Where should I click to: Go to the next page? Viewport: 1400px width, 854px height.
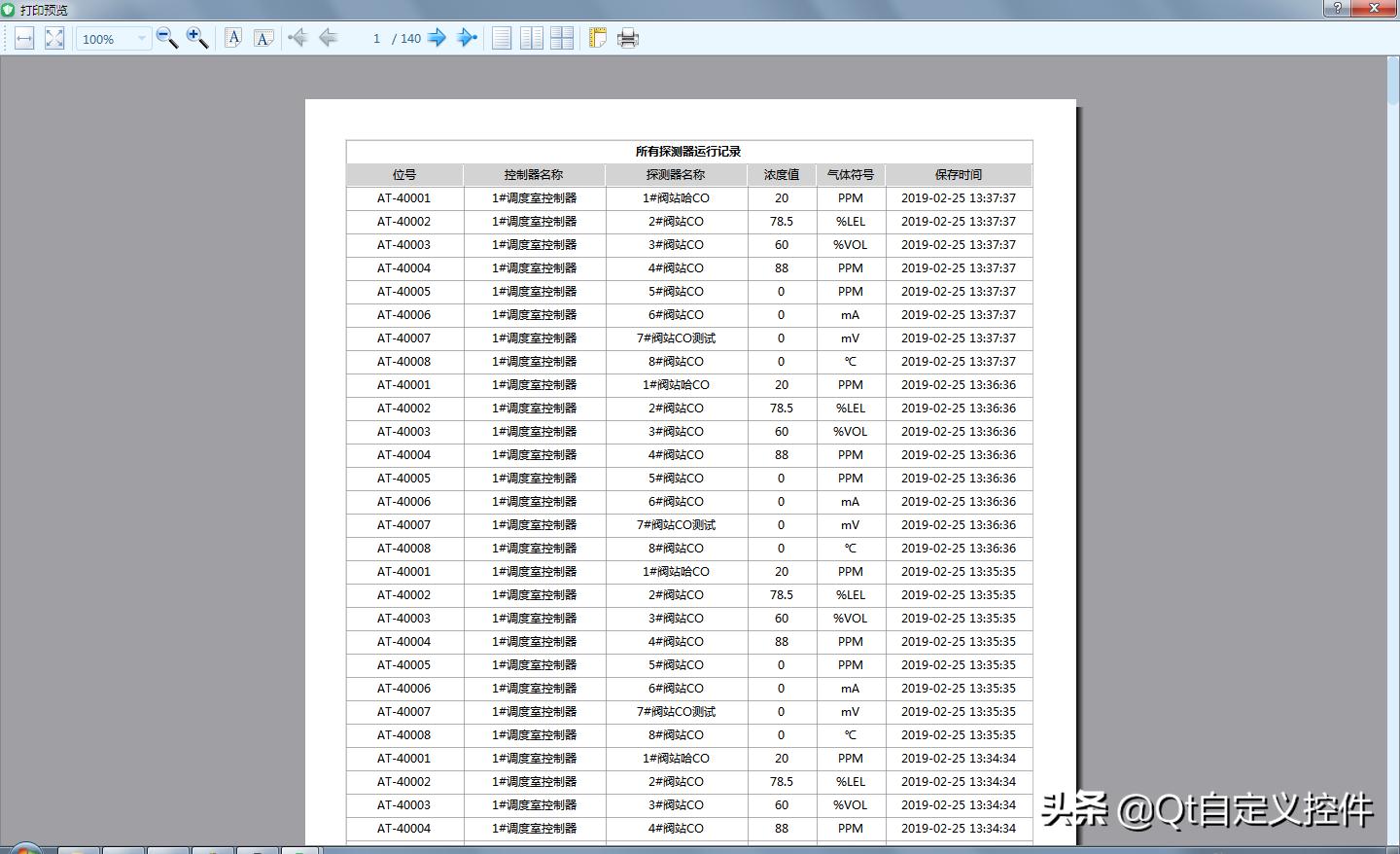click(437, 38)
